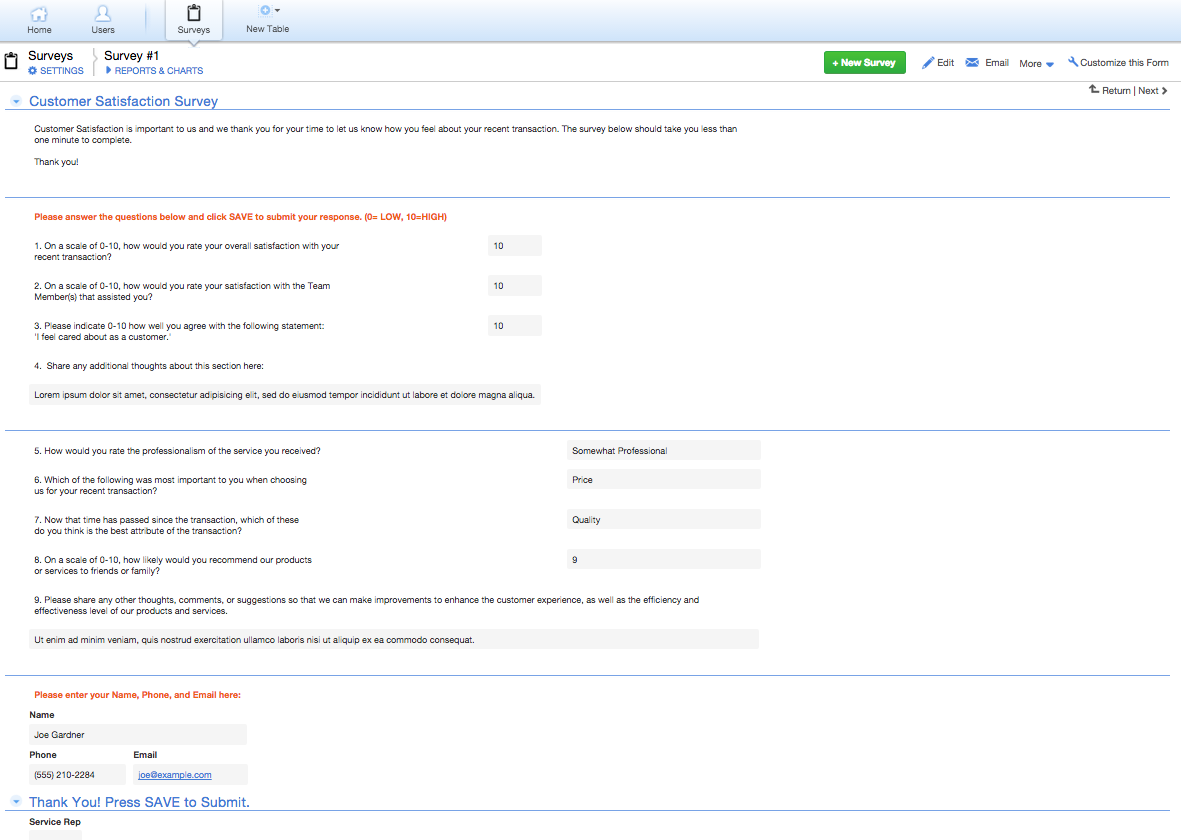Open REPORTS & CHARTS link
Image resolution: width=1181 pixels, height=840 pixels.
159,71
